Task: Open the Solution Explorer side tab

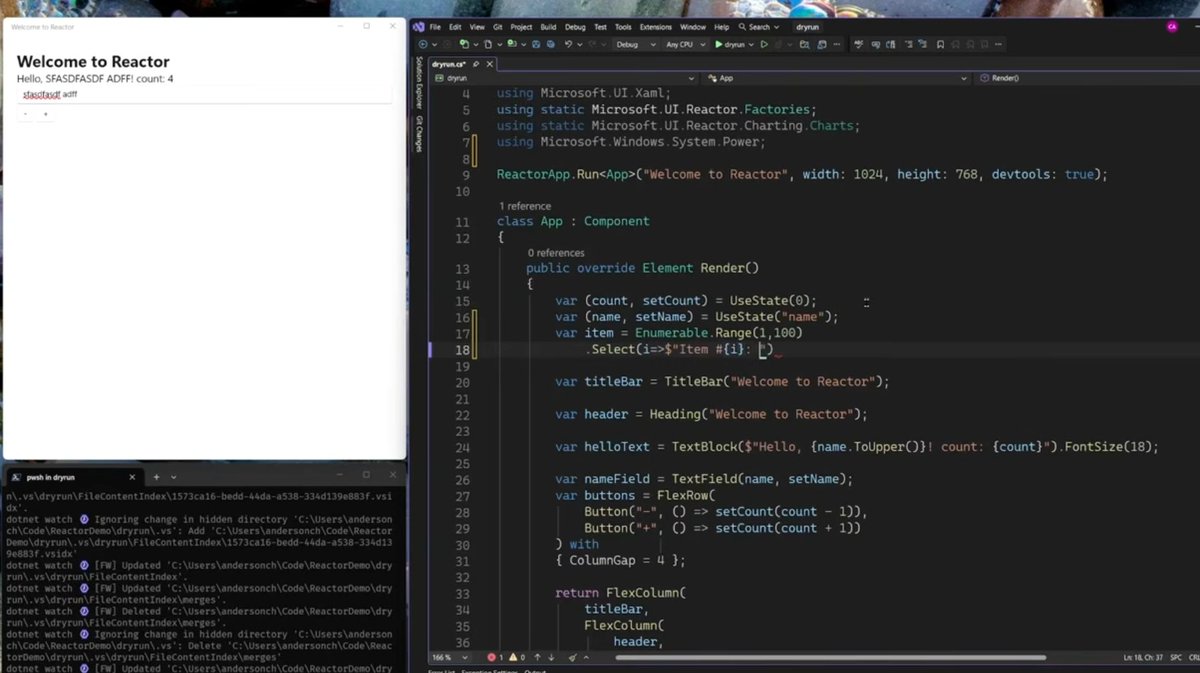Action: point(419,83)
